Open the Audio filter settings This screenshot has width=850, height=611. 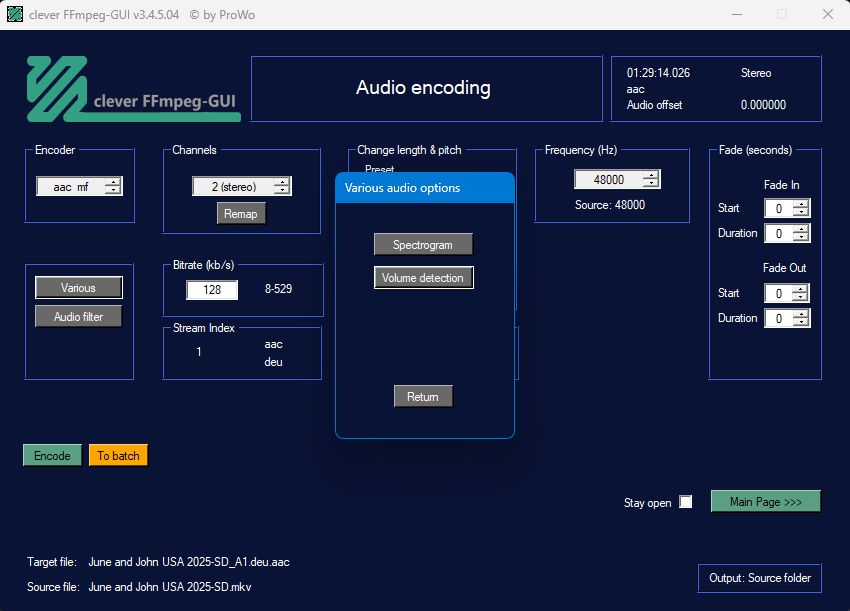pos(79,317)
